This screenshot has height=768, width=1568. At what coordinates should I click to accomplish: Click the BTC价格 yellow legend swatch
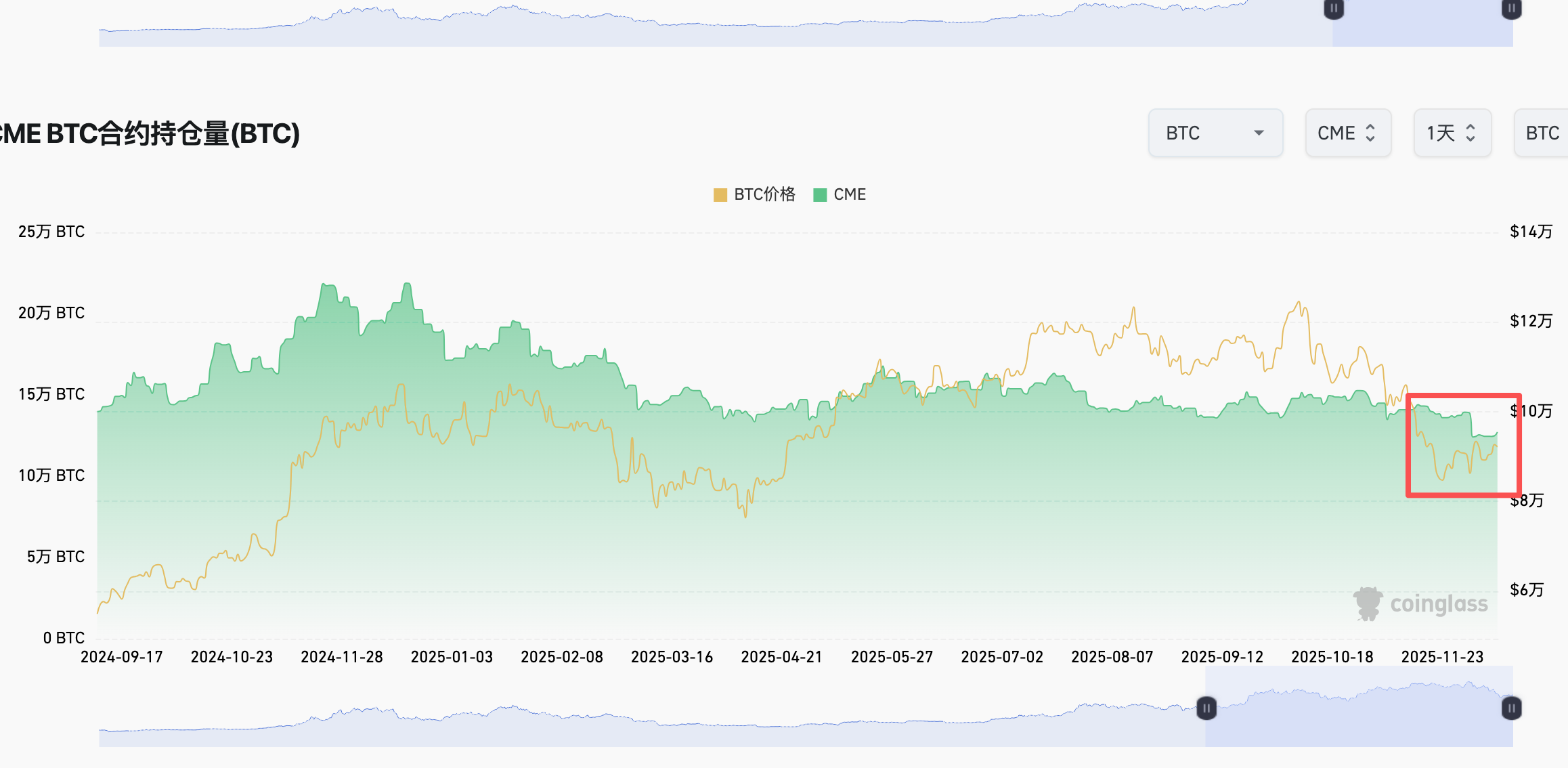(720, 195)
